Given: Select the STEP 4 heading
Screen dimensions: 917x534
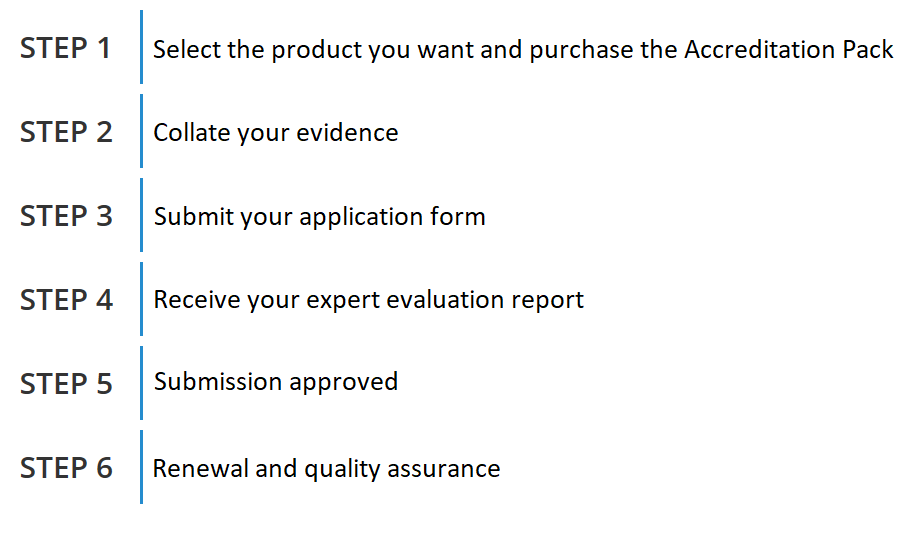Looking at the screenshot, I should pyautogui.click(x=66, y=300).
